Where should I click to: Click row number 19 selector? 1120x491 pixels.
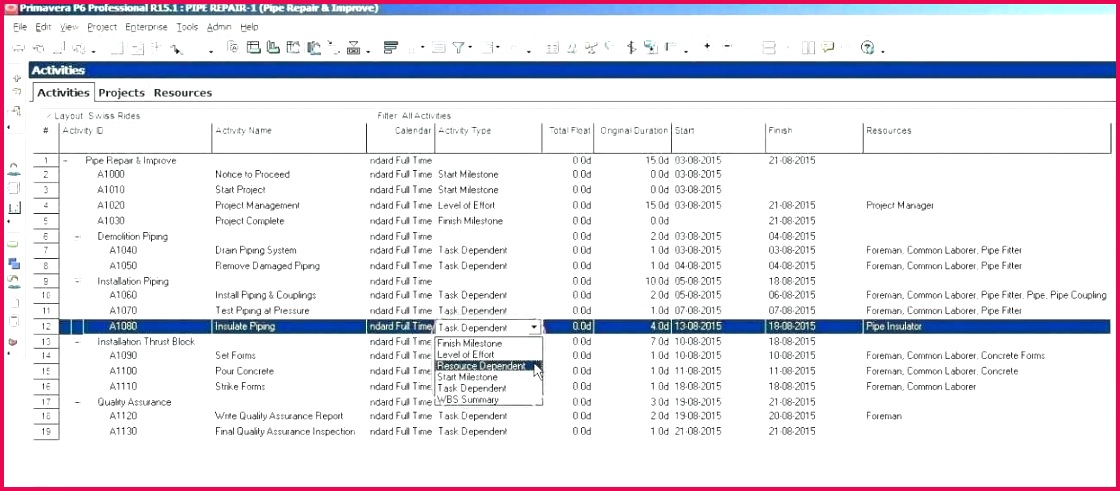46,432
